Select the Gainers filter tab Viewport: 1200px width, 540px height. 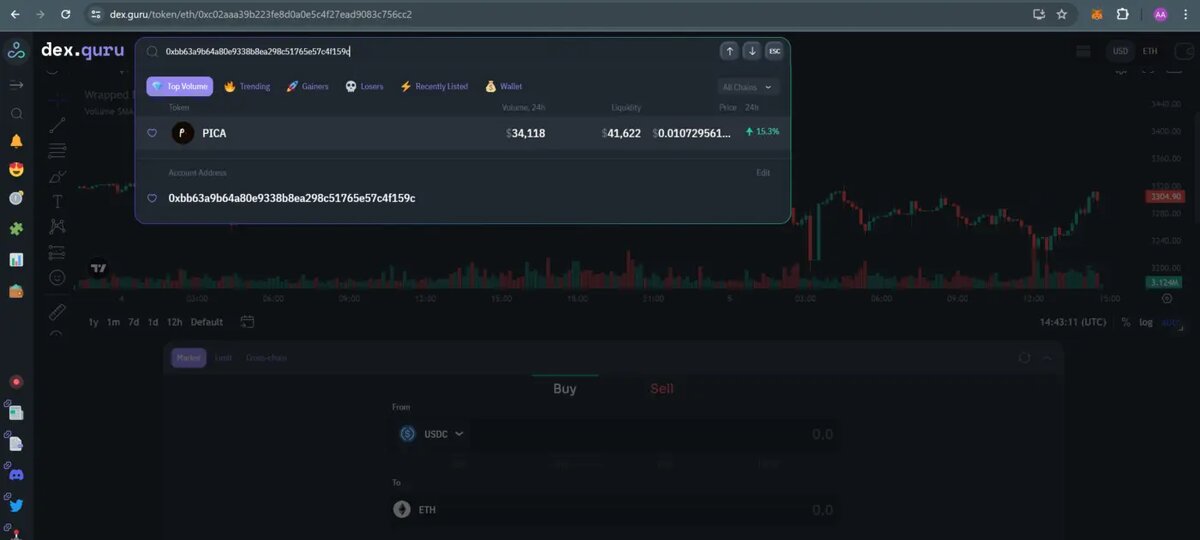(308, 87)
